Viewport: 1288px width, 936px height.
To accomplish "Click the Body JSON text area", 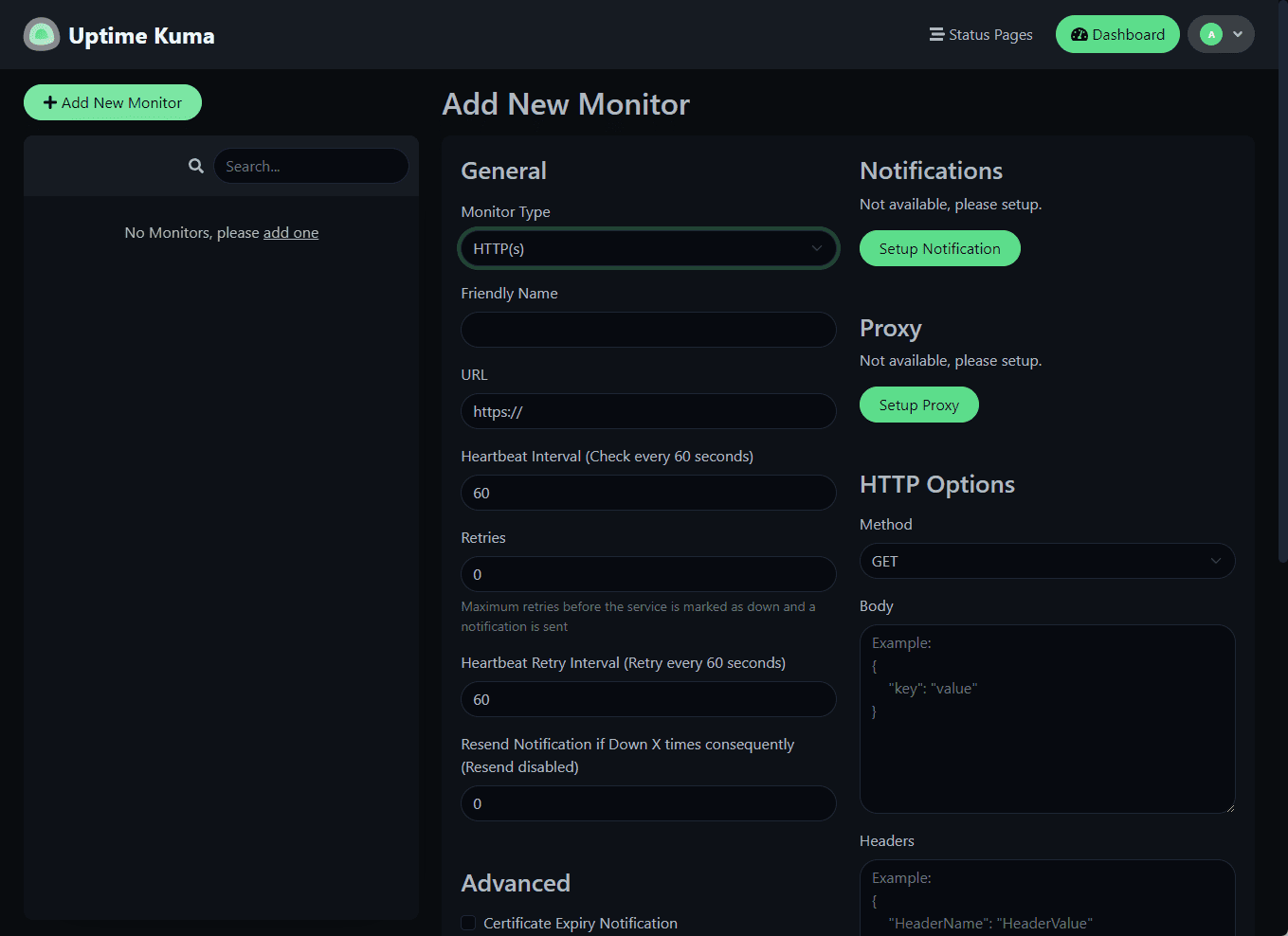I will [1046, 718].
